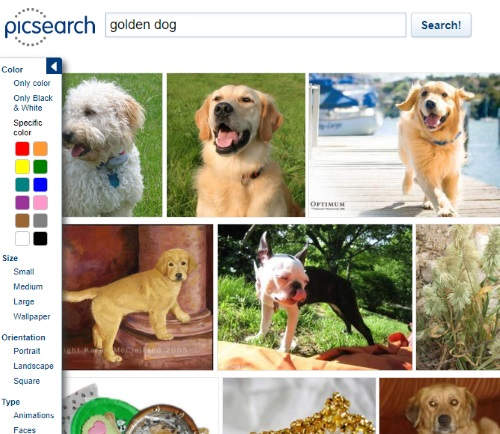This screenshot has height=434, width=500.
Task: Open the golden retriever on dock thumbnail
Action: [404, 145]
